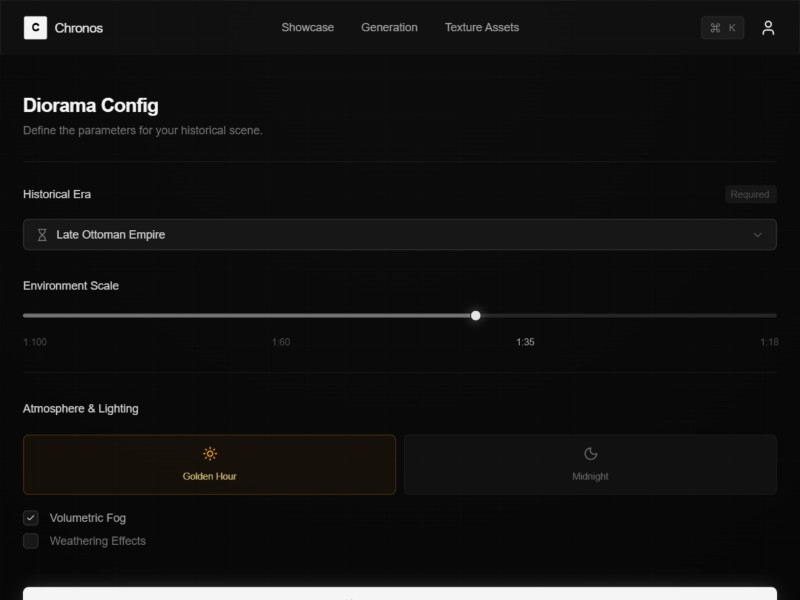This screenshot has width=800, height=600.
Task: Enable the Weathering Effects checkbox
Action: (x=31, y=541)
